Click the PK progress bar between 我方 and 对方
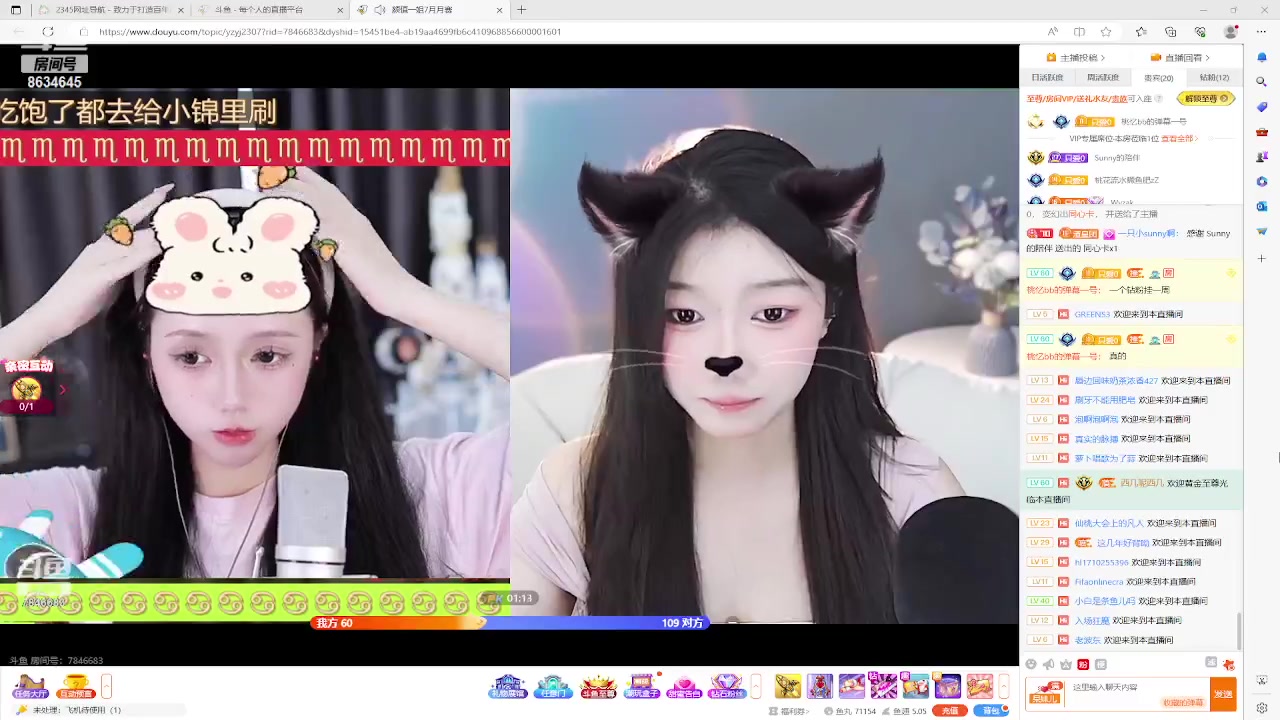1280x720 pixels. coord(510,622)
